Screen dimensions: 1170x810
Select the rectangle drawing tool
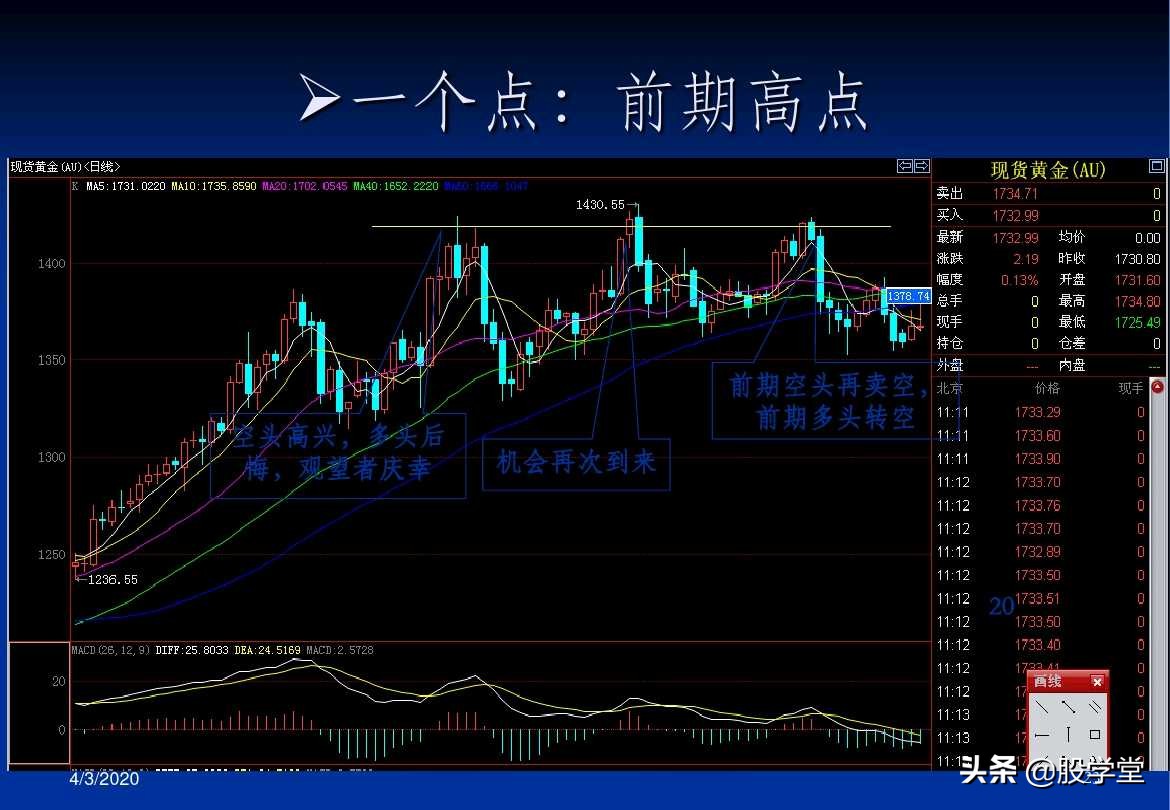1096,734
